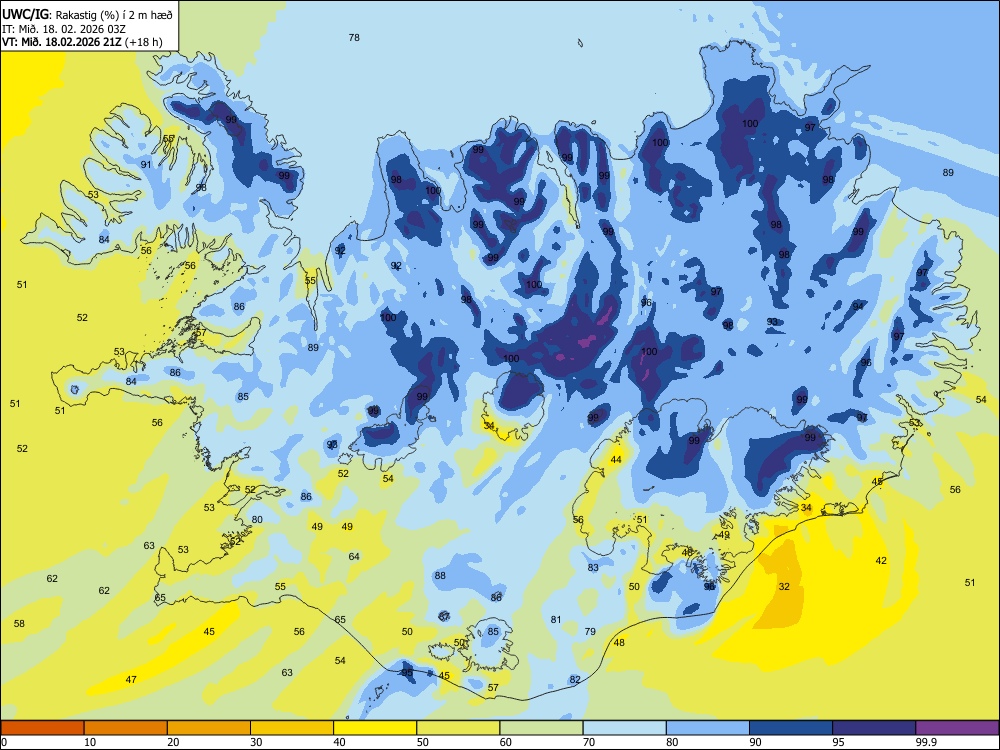Click the 'VT: Mið. 18.02.2026 21Z' valid time line

[x=62, y=43]
